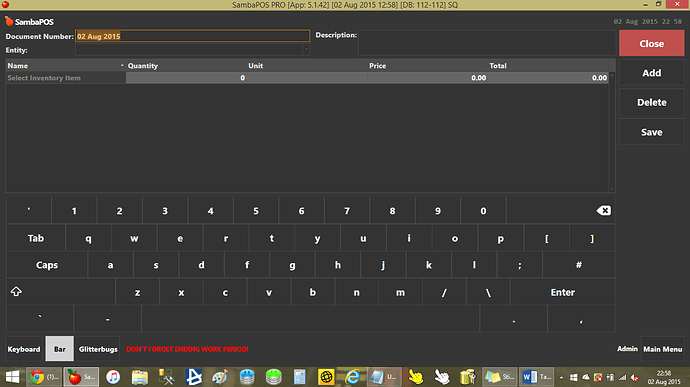Tap the backspace key icon on keyboard
This screenshot has height=387, width=690.
click(x=603, y=211)
